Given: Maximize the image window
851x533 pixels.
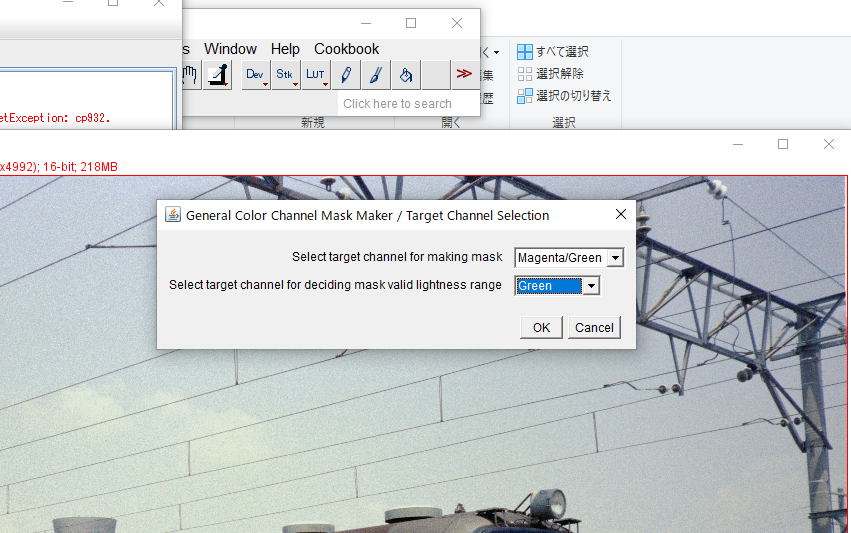Looking at the screenshot, I should tap(783, 144).
